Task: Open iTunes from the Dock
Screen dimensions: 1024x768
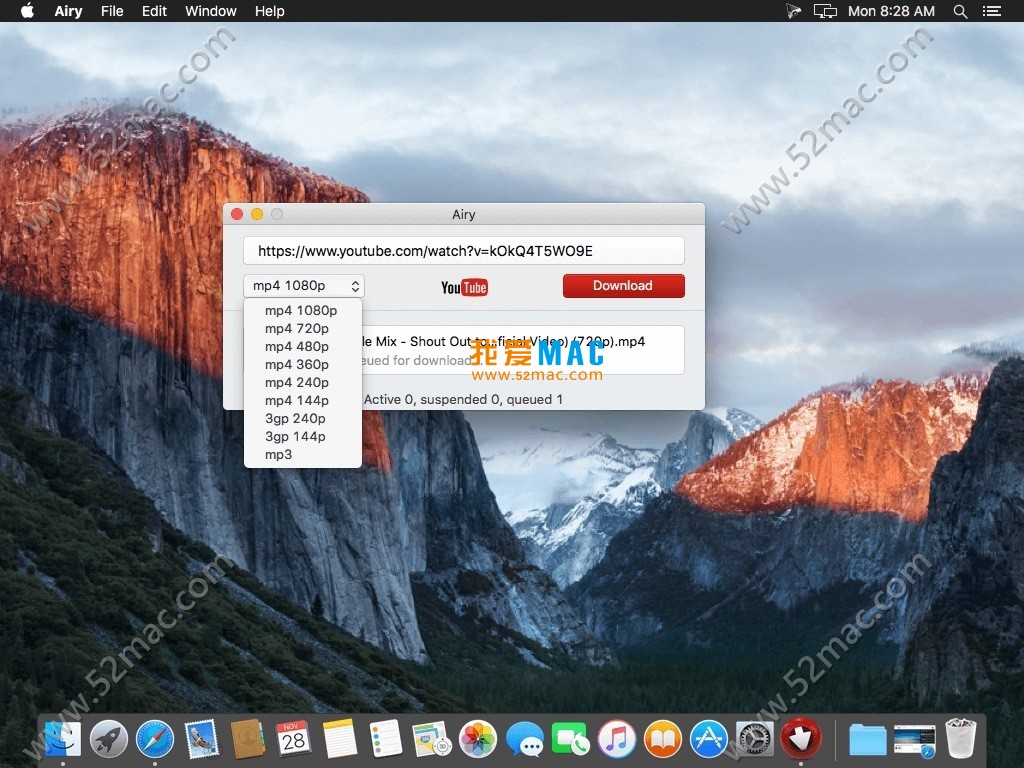Action: click(x=617, y=740)
